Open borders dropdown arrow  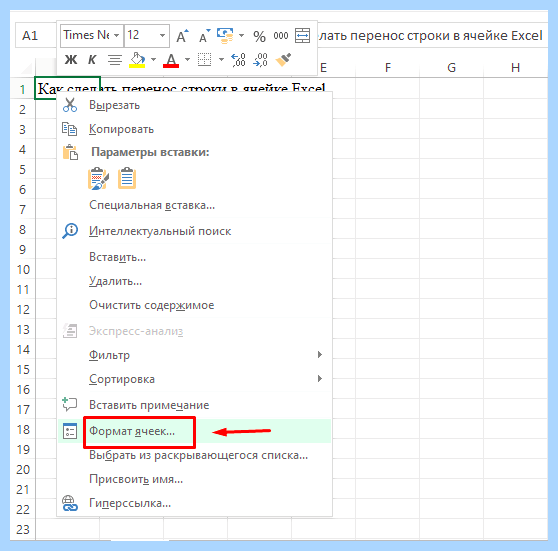[x=221, y=59]
